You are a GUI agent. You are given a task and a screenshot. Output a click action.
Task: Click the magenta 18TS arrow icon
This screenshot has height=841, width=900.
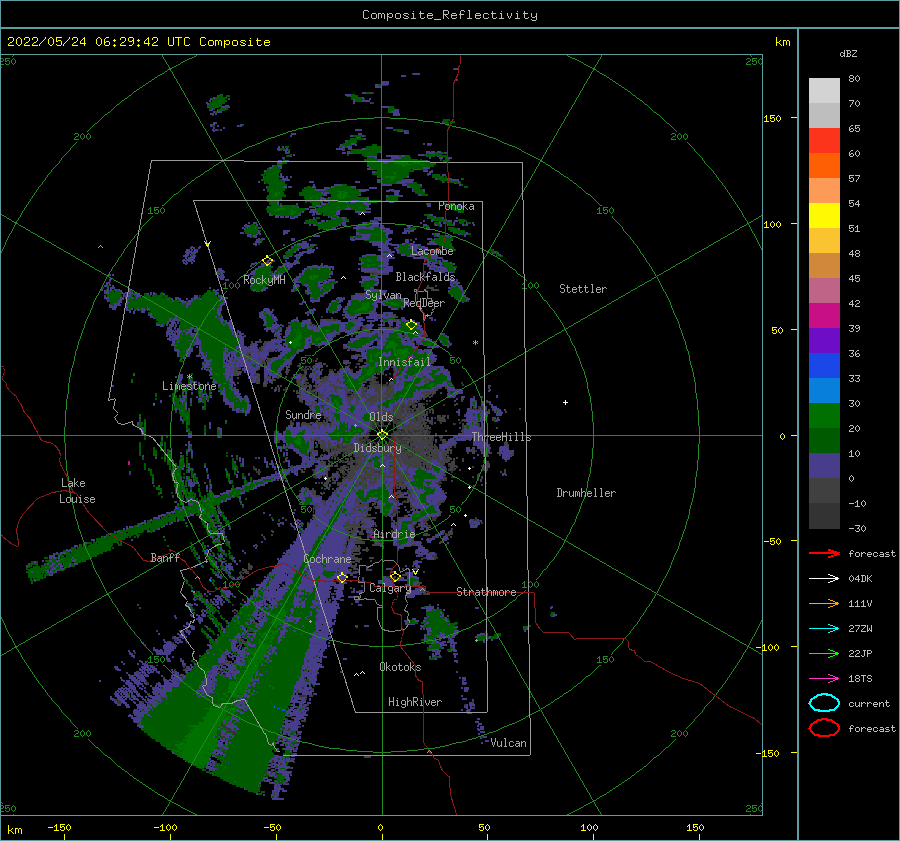point(824,679)
